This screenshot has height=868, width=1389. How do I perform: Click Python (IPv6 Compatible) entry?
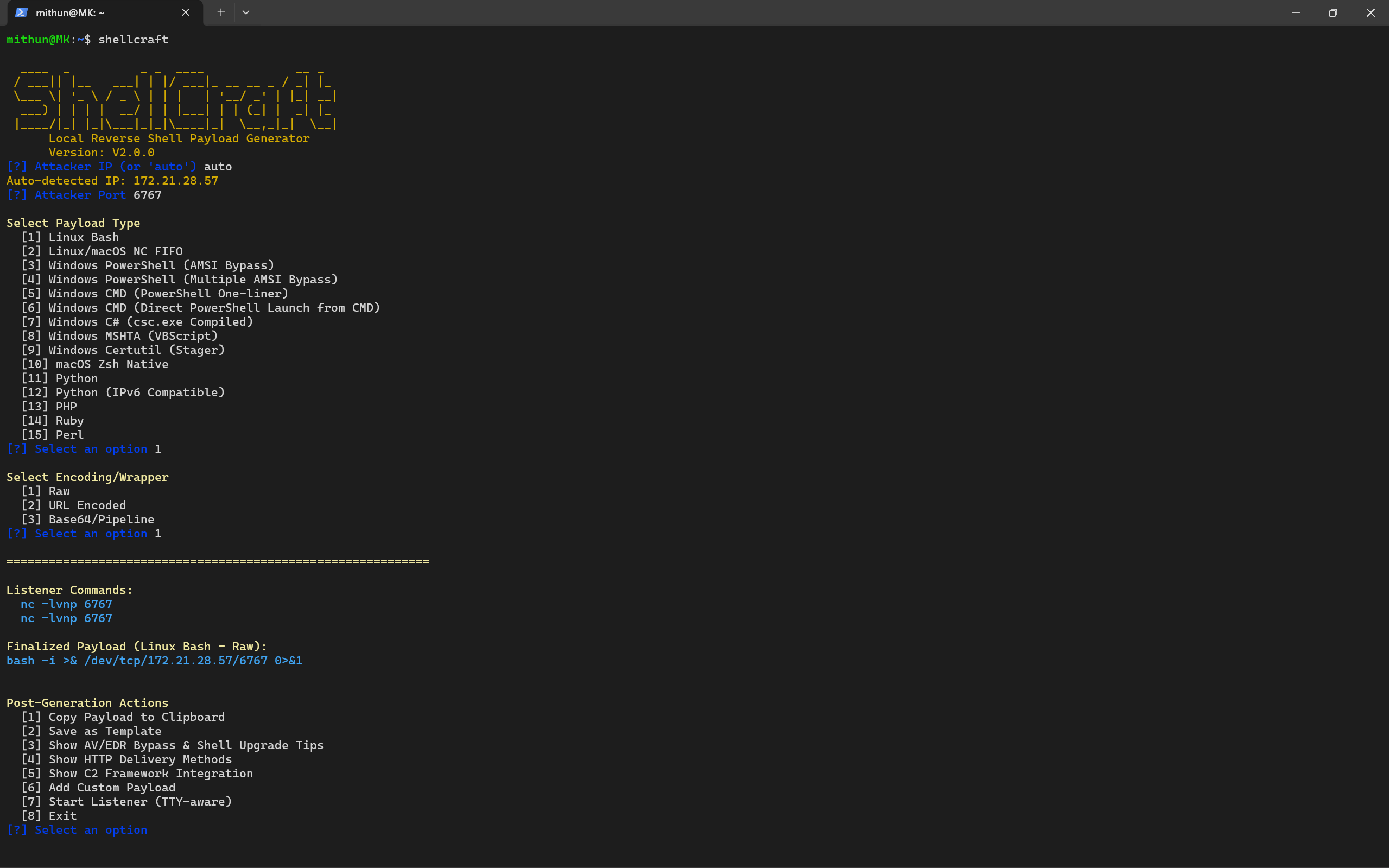pyautogui.click(x=123, y=392)
